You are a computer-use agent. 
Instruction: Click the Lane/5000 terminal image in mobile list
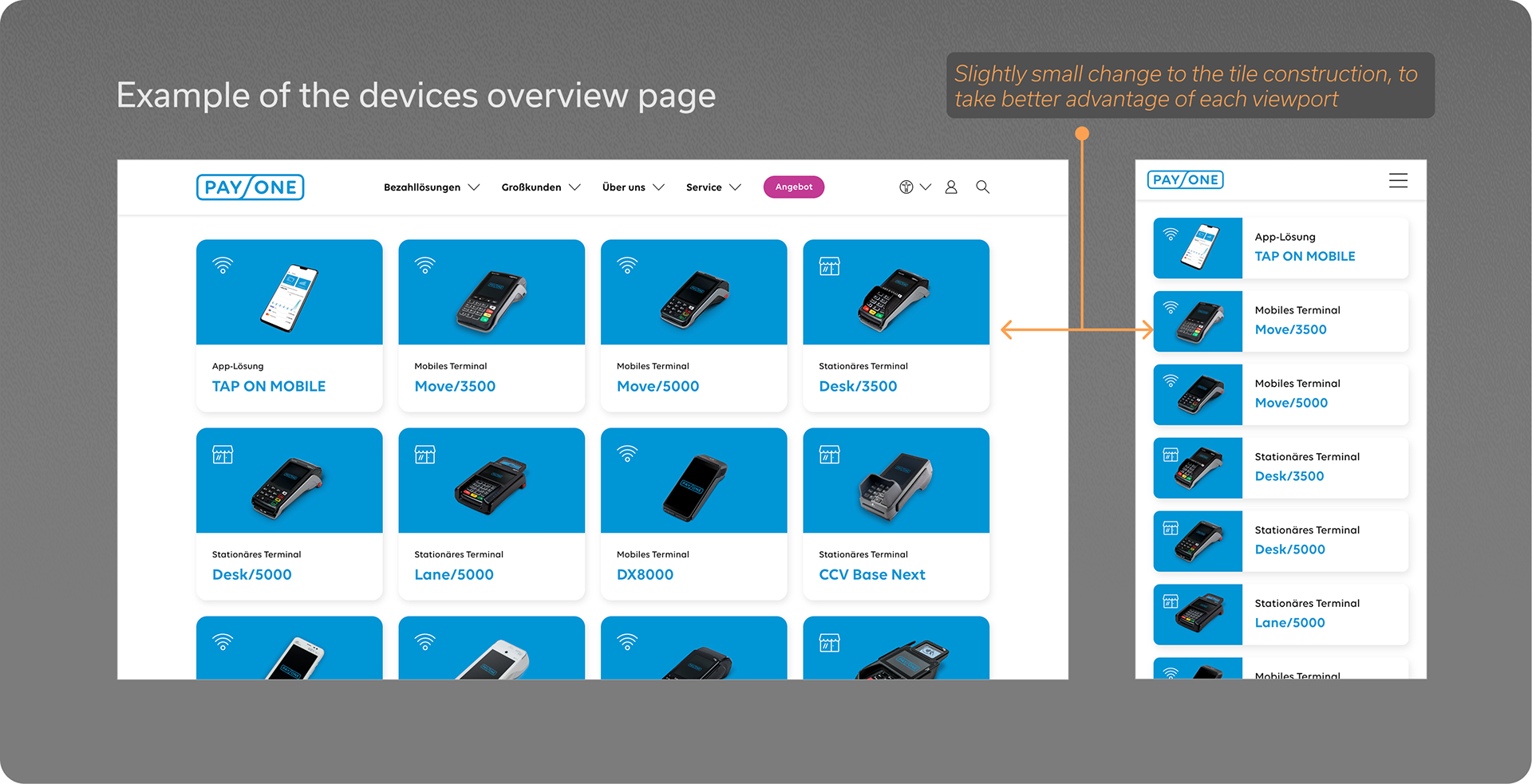tap(1199, 613)
